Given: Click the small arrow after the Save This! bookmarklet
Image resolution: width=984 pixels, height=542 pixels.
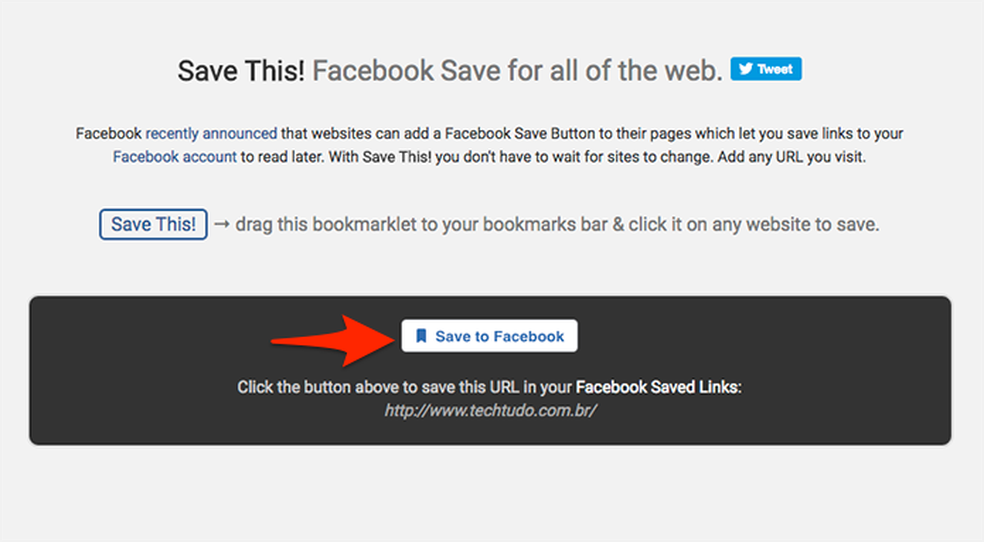Looking at the screenshot, I should tap(221, 224).
